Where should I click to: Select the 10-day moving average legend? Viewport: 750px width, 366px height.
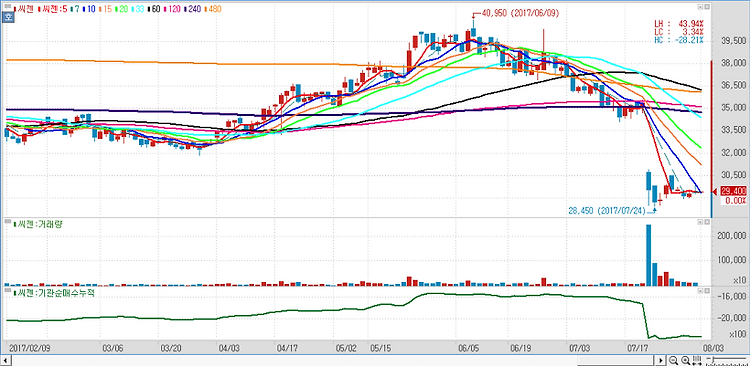(x=90, y=9)
